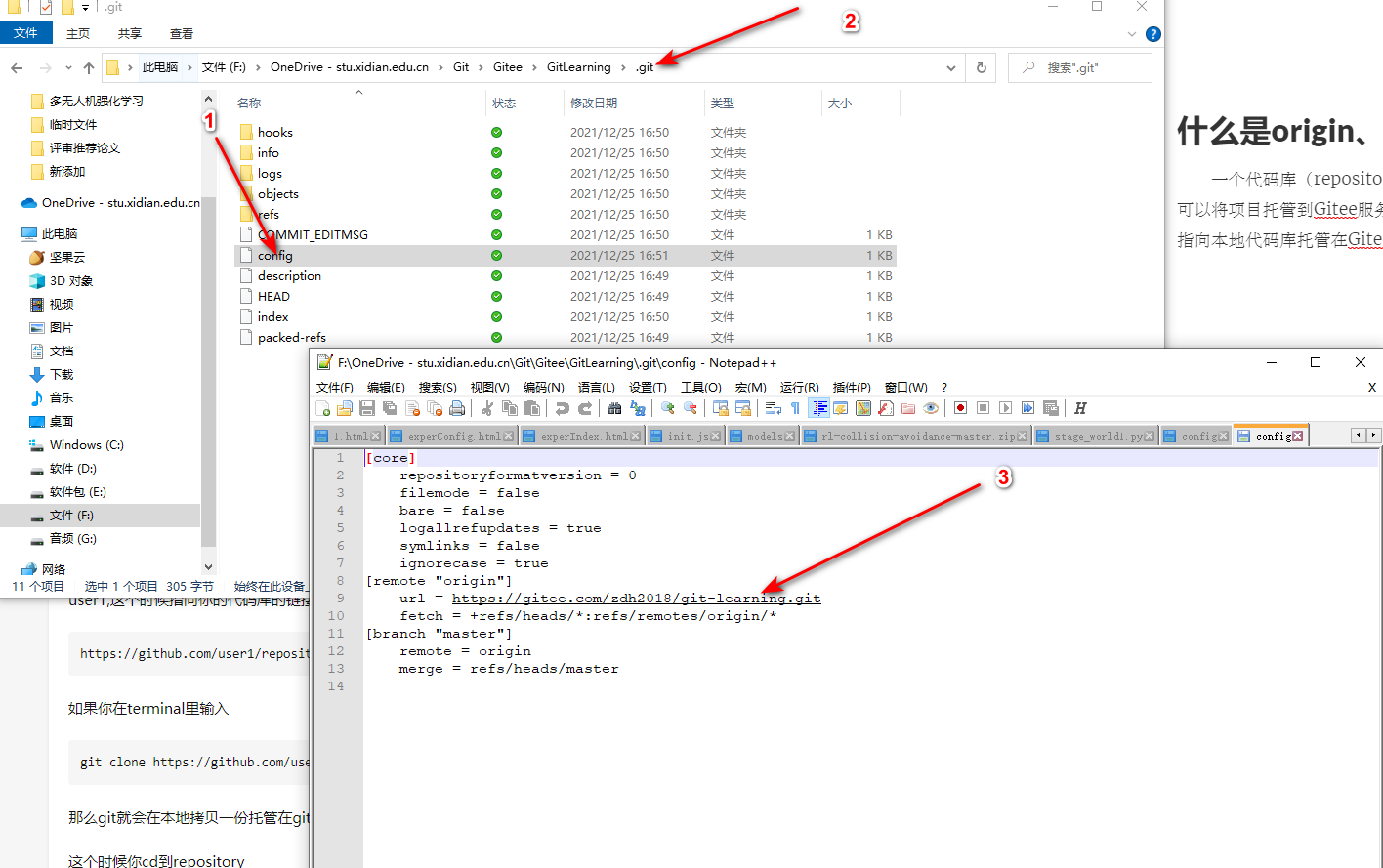The width and height of the screenshot is (1383, 868).
Task: Click the bold H icon at toolbar end
Action: pyautogui.click(x=1080, y=408)
